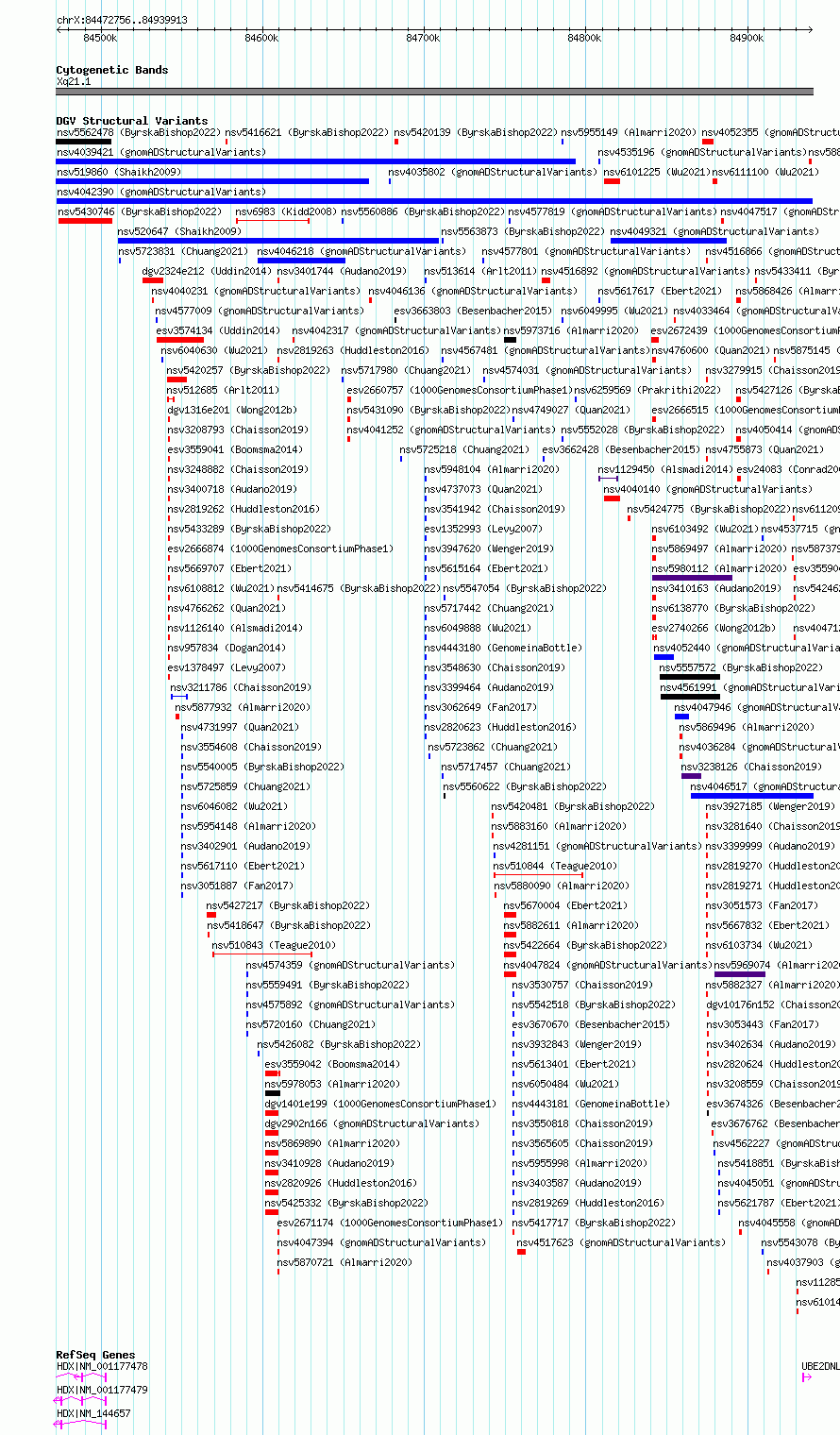
Task: Click the red bar under dgv2324e212 (Uddin2014)
Action: [153, 280]
